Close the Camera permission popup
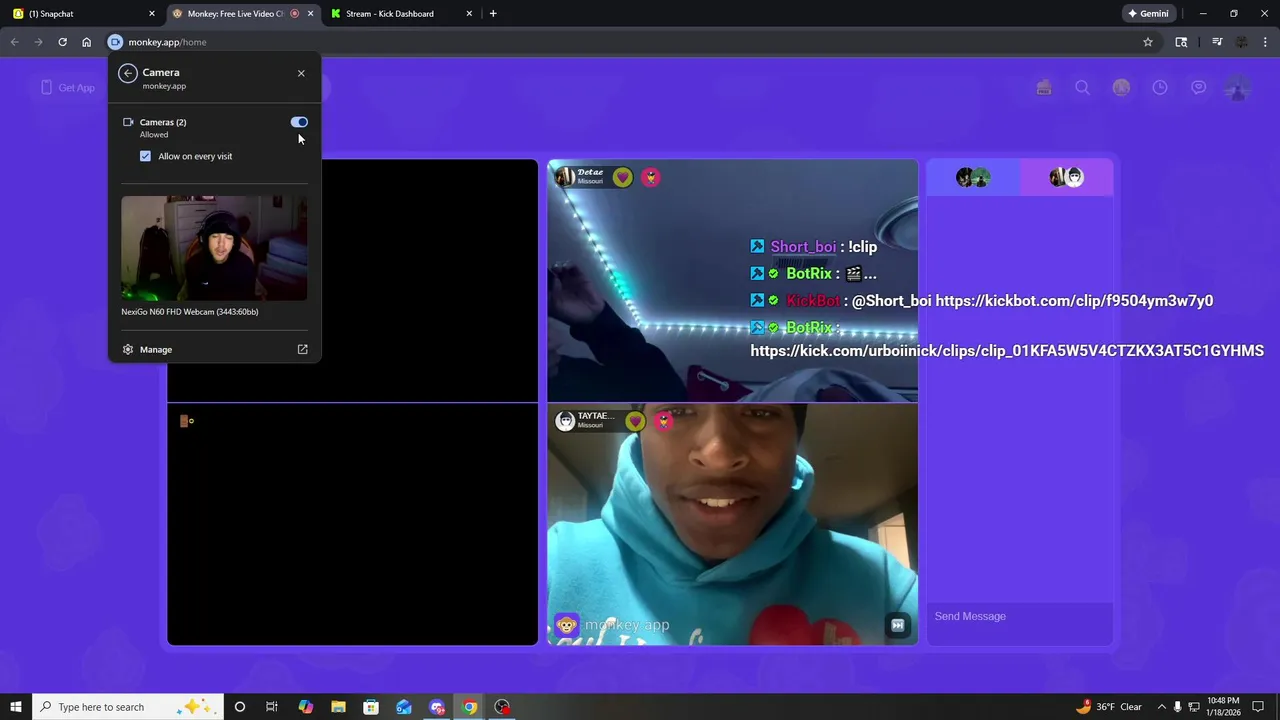Image resolution: width=1280 pixels, height=720 pixels. [x=301, y=73]
